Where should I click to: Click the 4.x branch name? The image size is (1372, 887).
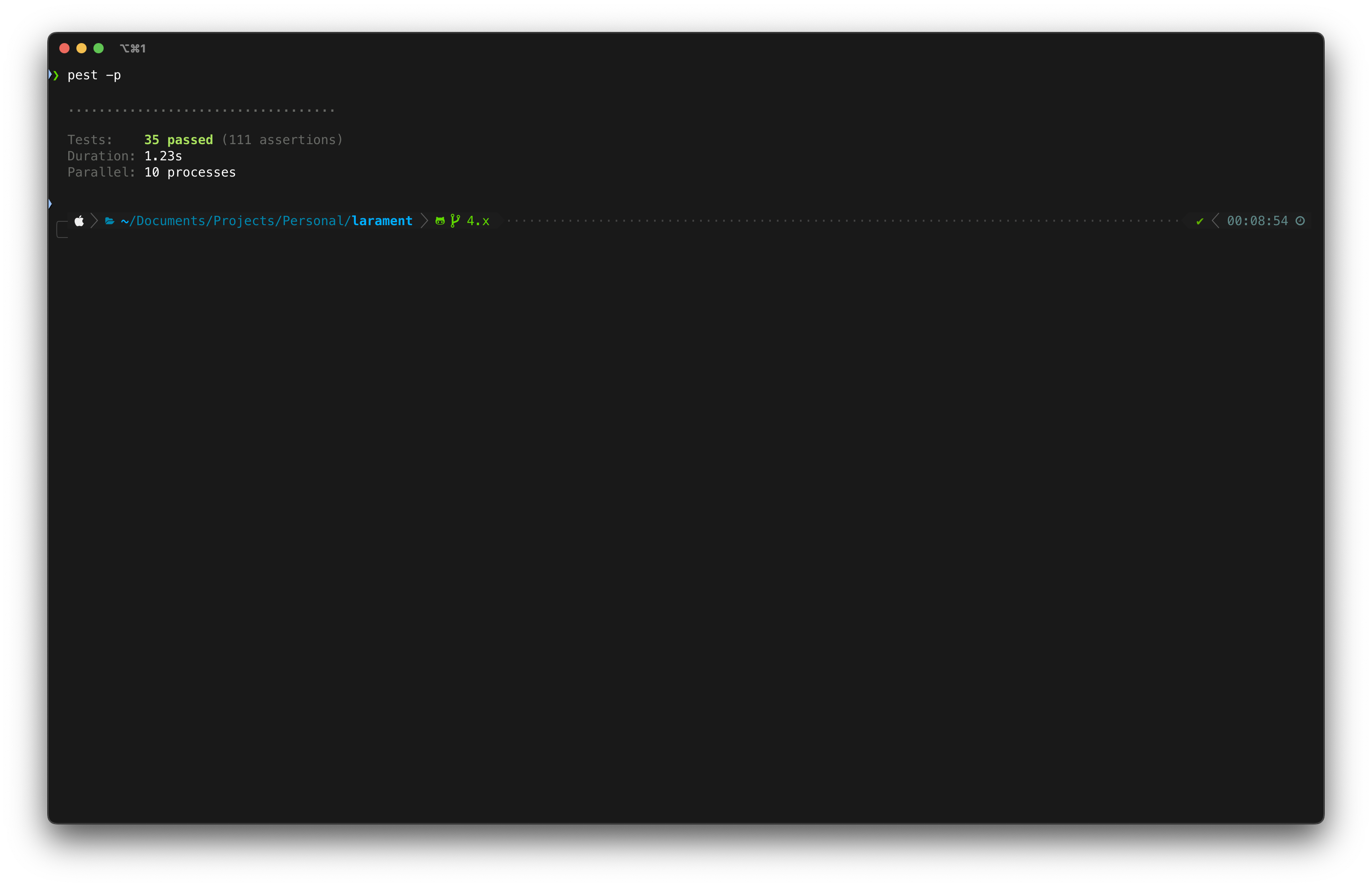pyautogui.click(x=478, y=221)
